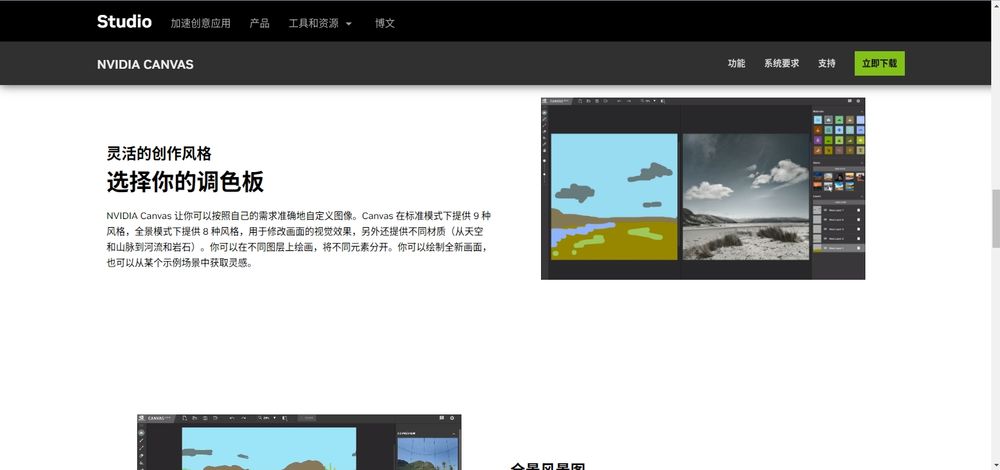Click the layout grid icon in lower Canvas screenshot
Screen dimensions: 1000x470
[x=441, y=418]
